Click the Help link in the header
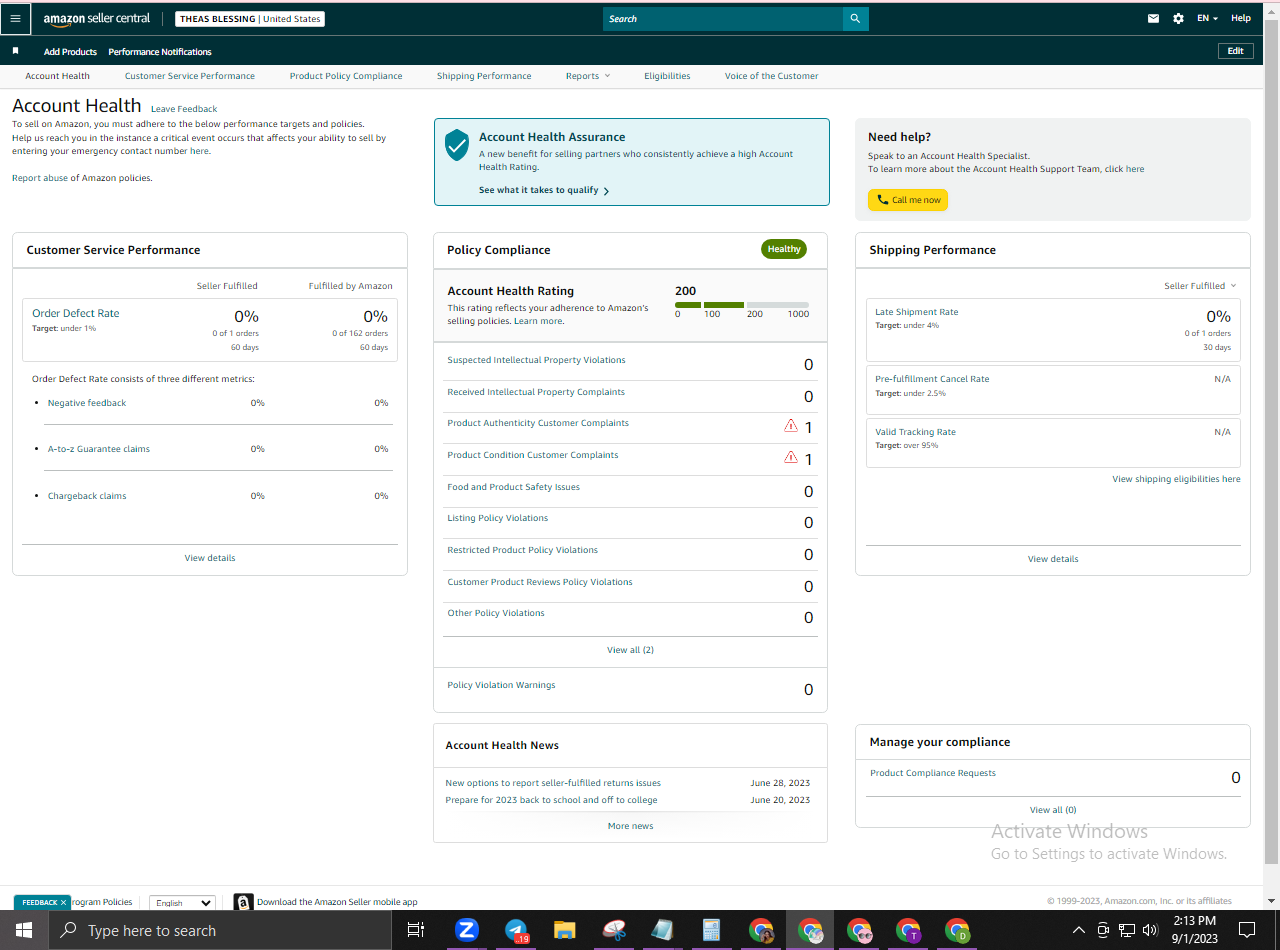Screen dimensions: 1280x950 click(1241, 19)
